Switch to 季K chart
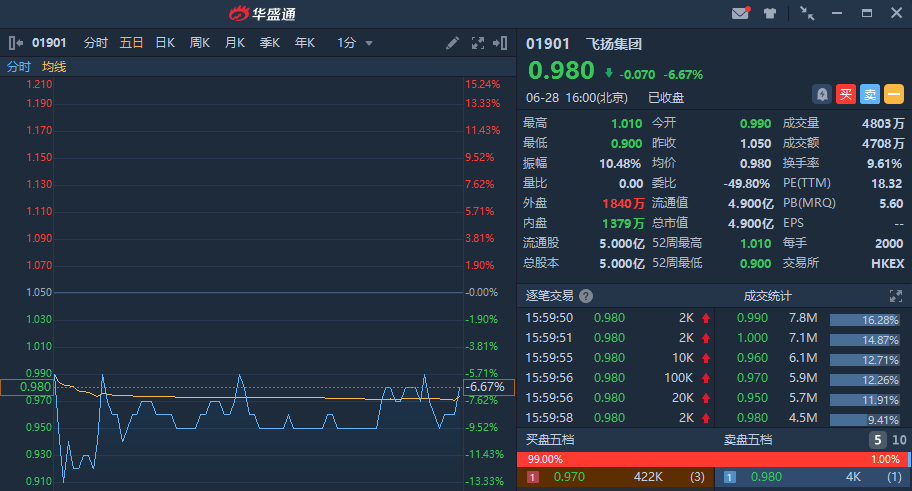The height and width of the screenshot is (491, 912). [270, 43]
